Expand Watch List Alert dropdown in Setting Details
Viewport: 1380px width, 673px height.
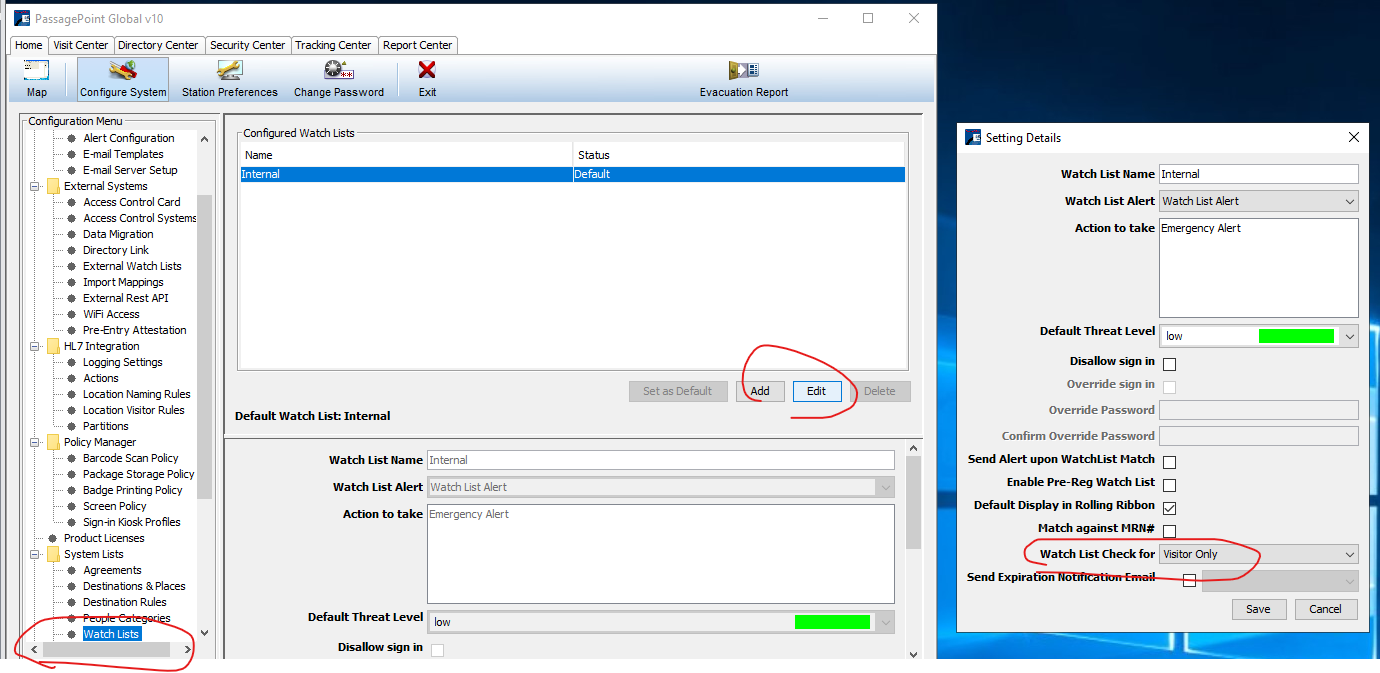1258,201
